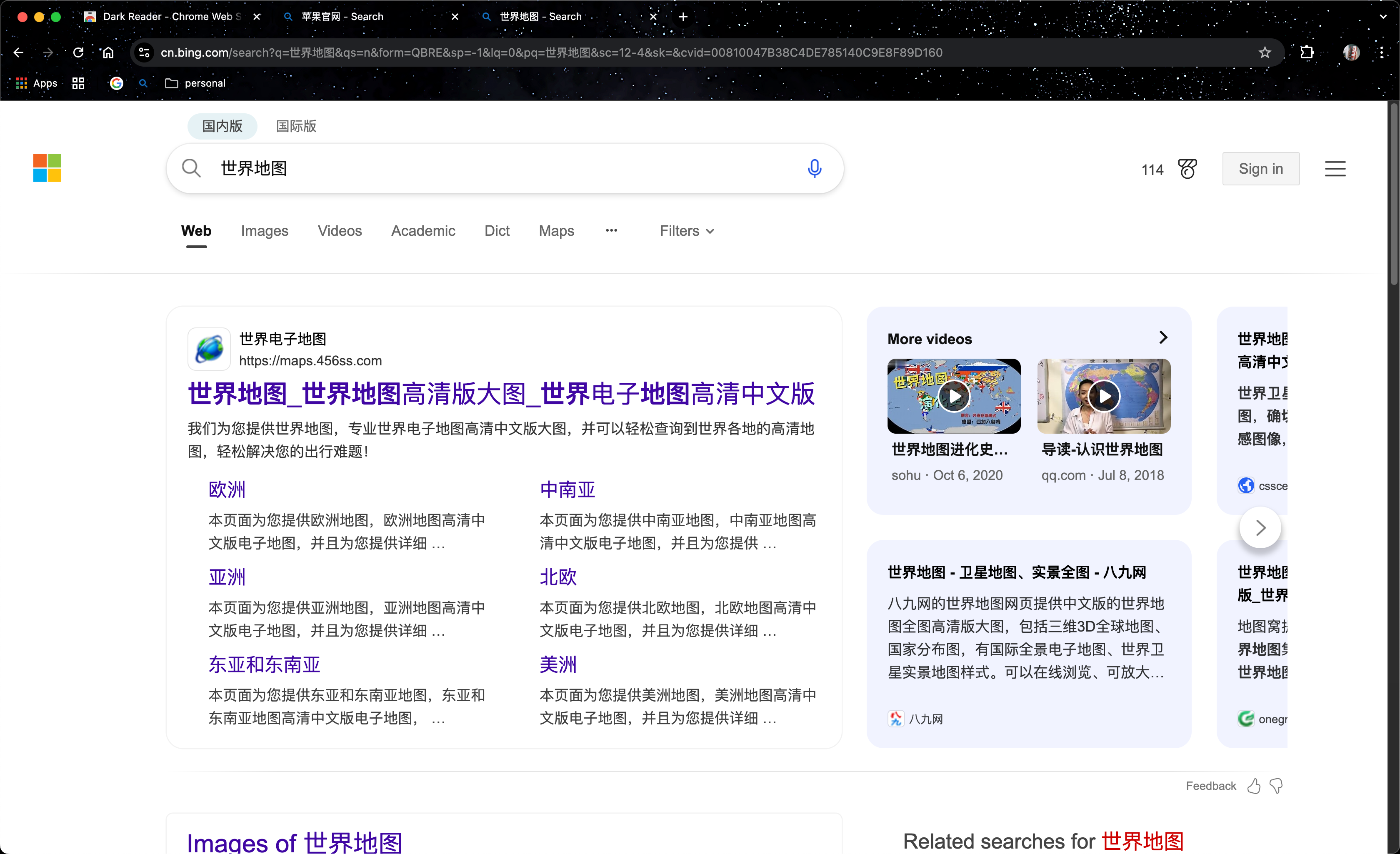Image resolution: width=1400 pixels, height=854 pixels.
Task: Switch to the 苹果官网 Search browser tab
Action: tap(342, 17)
